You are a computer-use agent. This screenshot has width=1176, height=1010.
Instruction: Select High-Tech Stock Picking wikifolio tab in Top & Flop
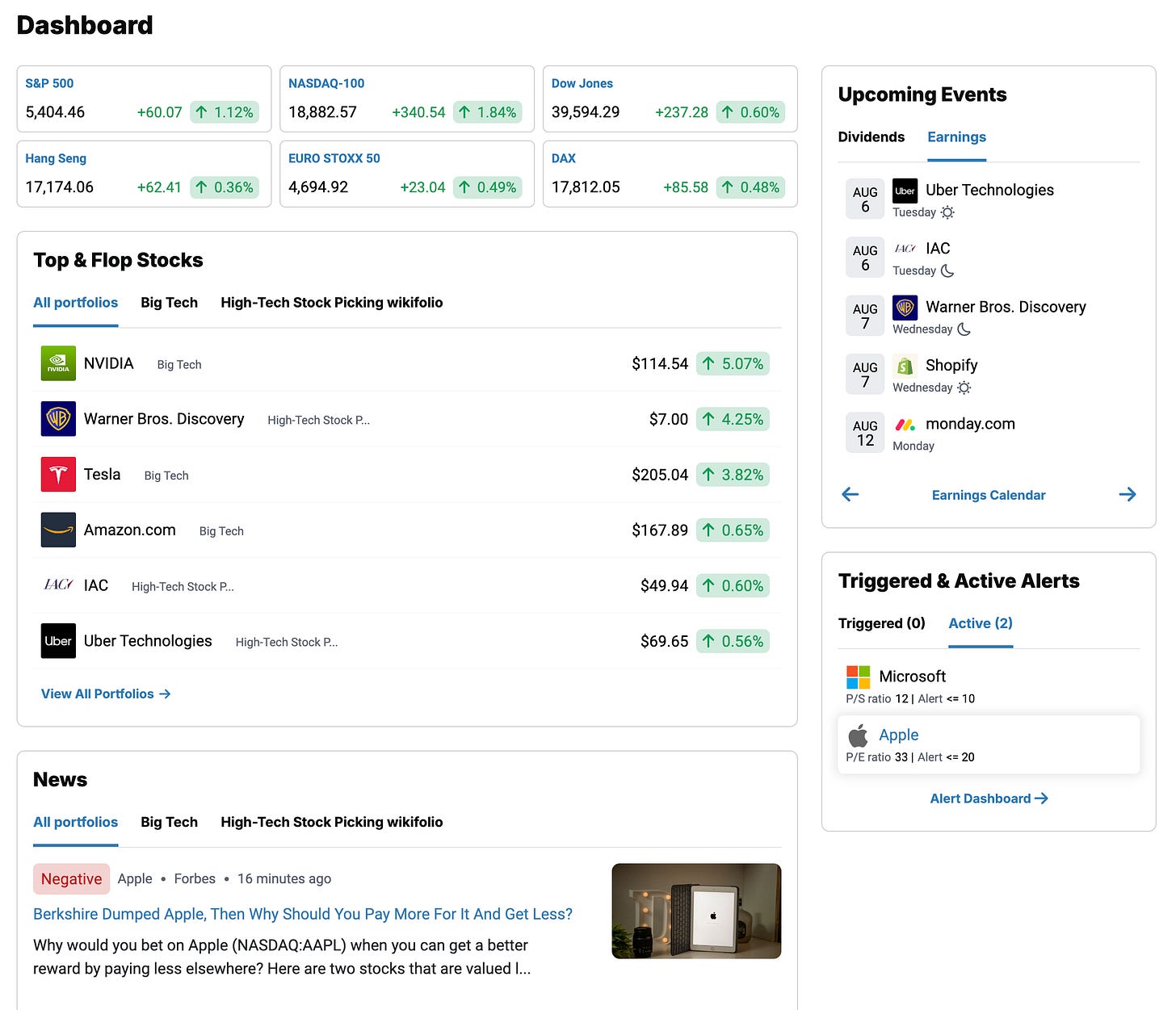click(x=331, y=303)
